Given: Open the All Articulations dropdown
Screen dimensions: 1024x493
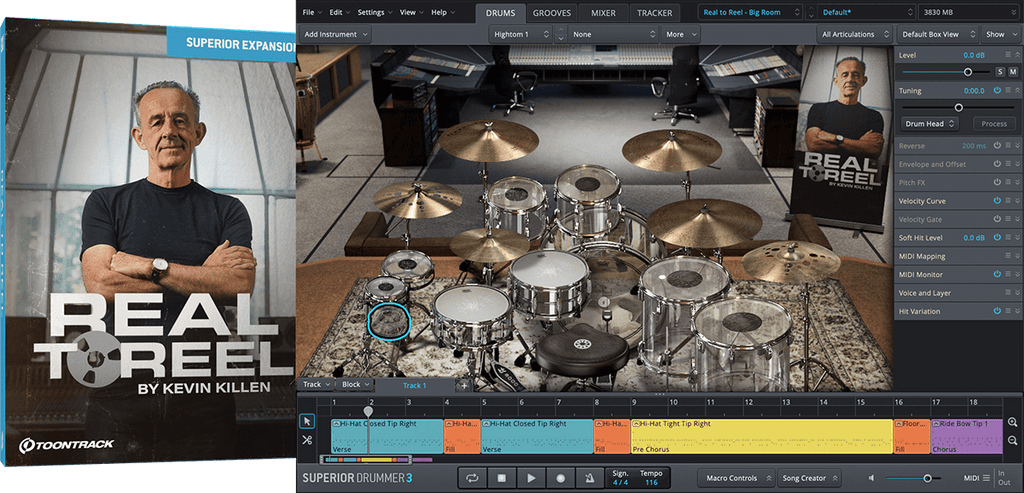Looking at the screenshot, I should pos(855,35).
